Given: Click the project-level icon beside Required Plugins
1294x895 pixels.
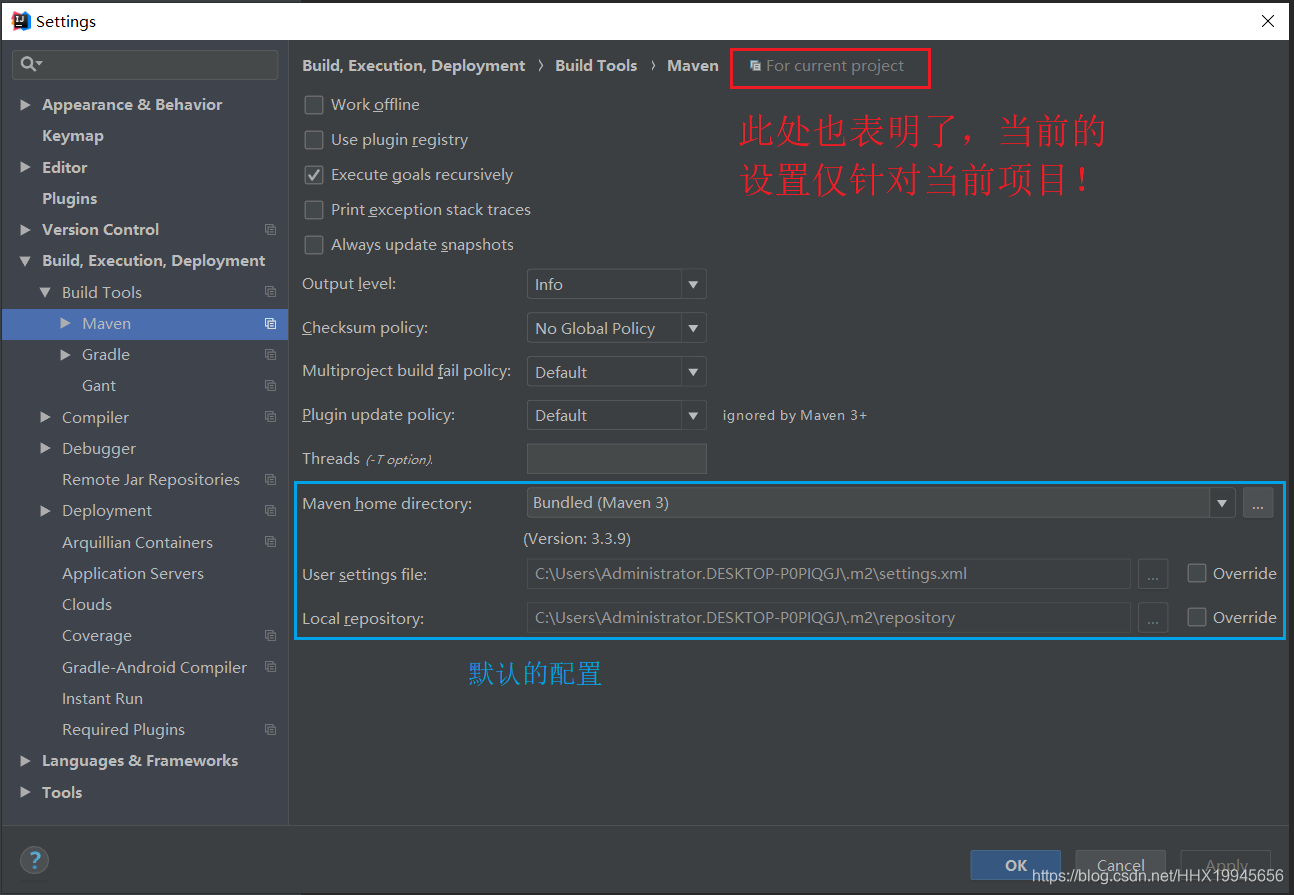Looking at the screenshot, I should 270,730.
